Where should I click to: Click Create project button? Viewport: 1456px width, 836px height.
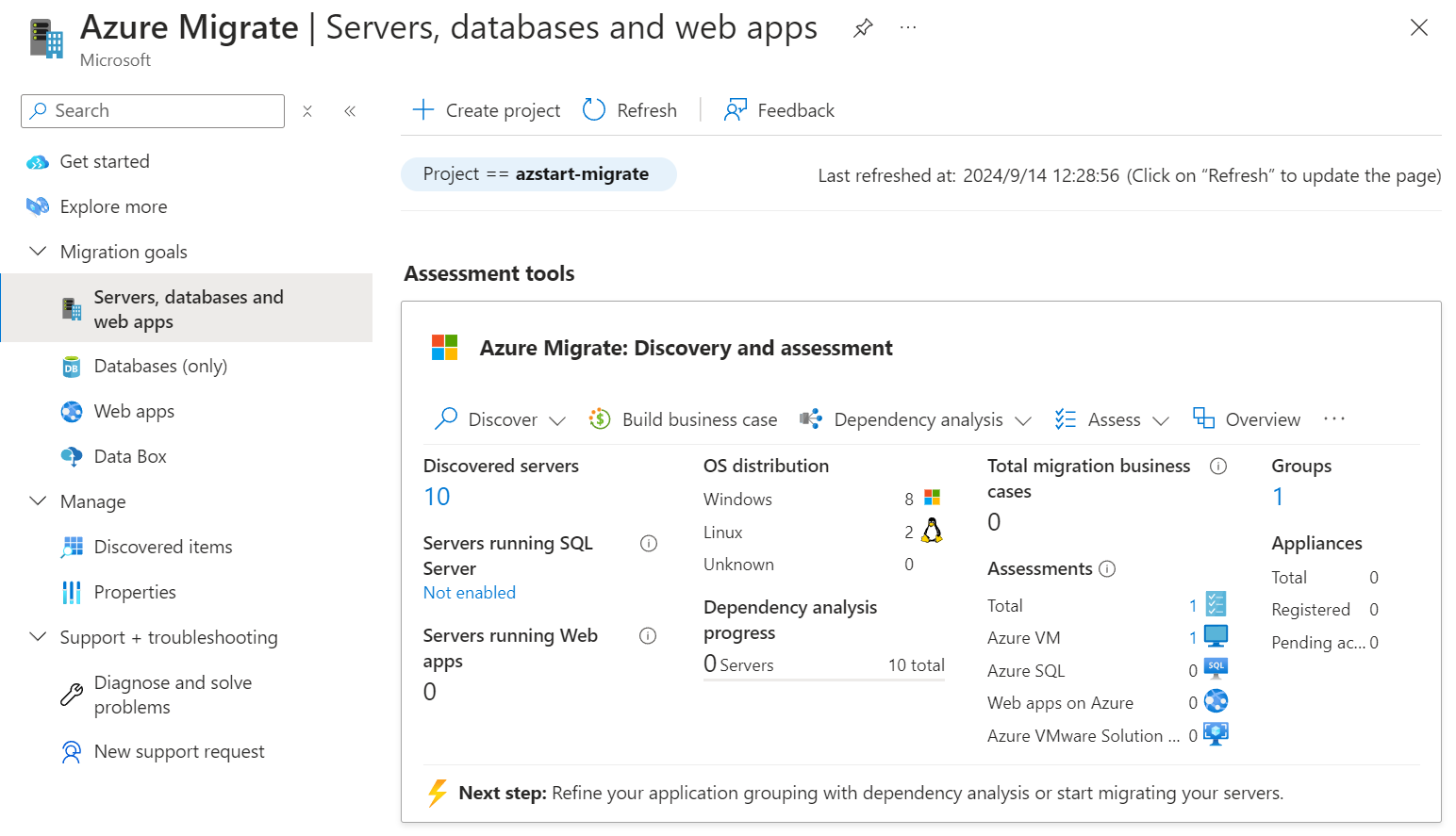coord(487,111)
